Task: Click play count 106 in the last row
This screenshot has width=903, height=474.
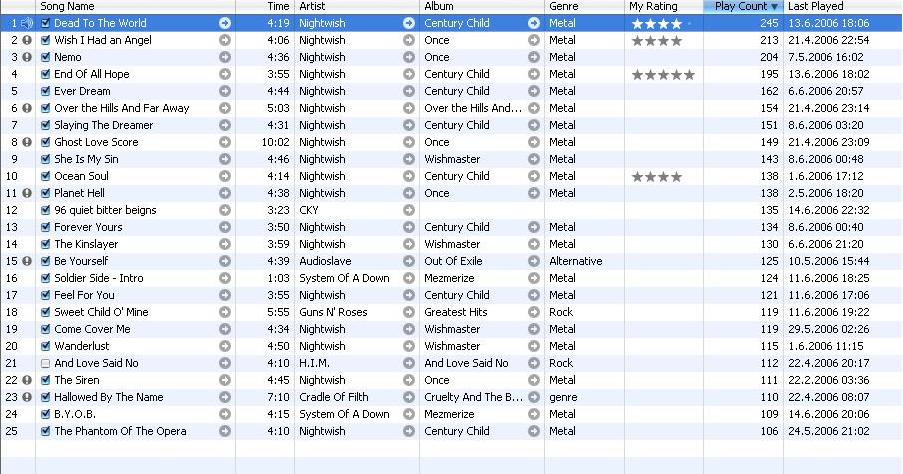Action: [769, 431]
